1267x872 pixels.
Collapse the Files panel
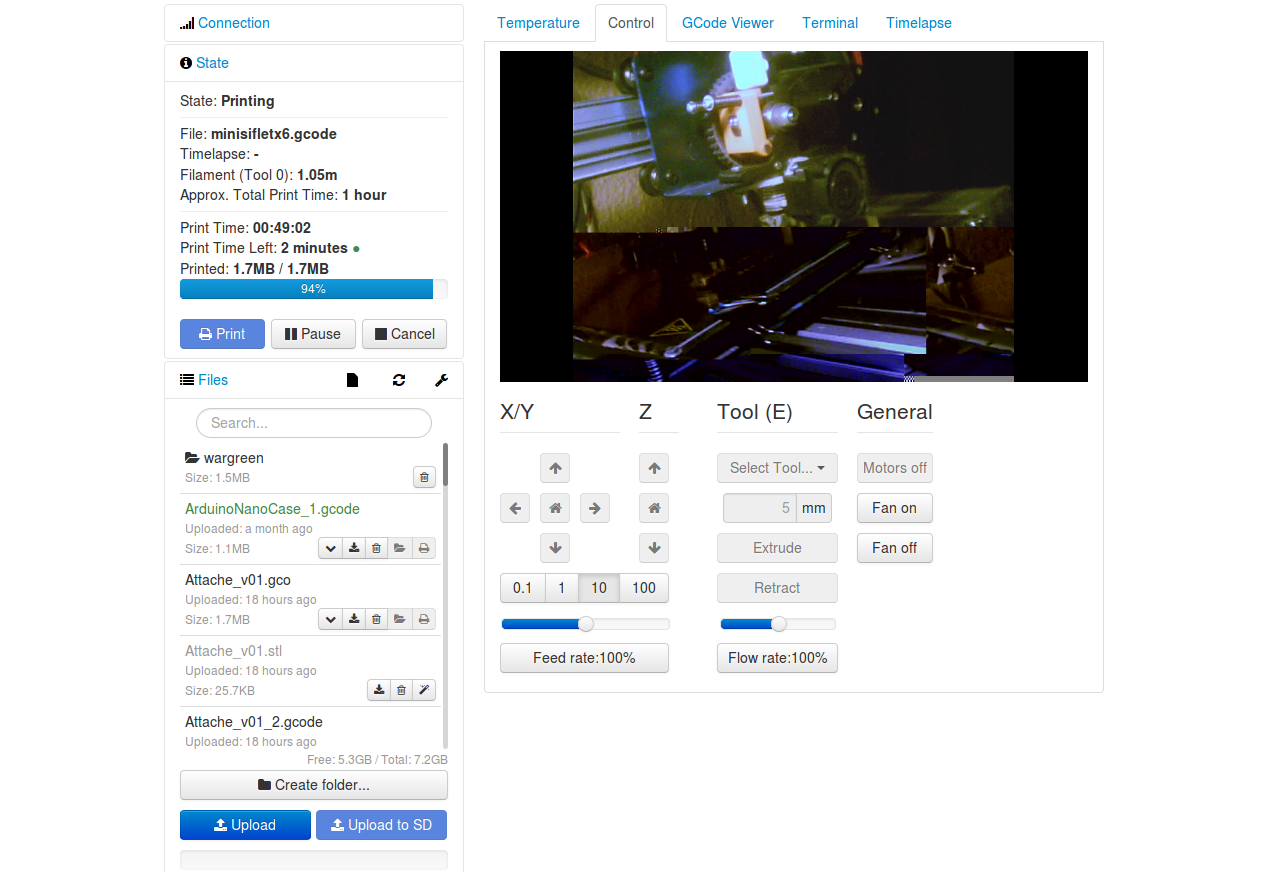213,380
